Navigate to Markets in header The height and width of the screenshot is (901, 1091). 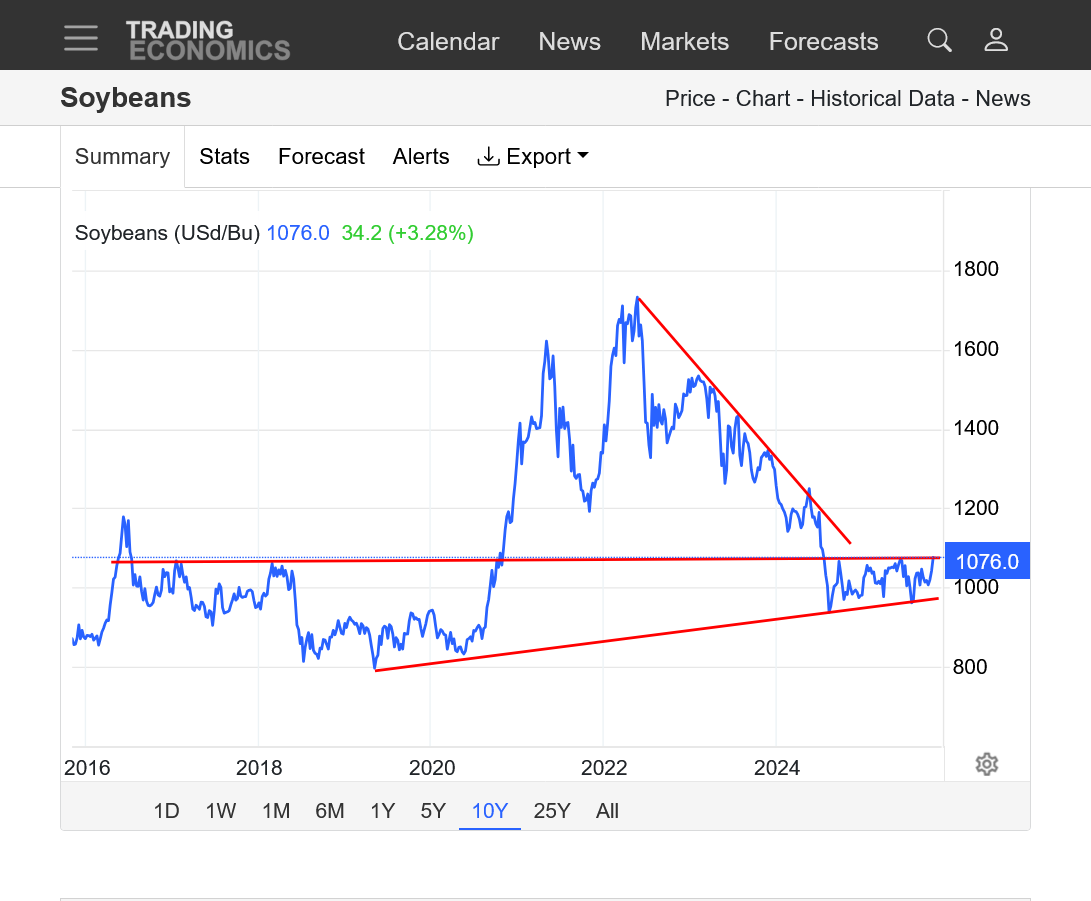(x=684, y=42)
